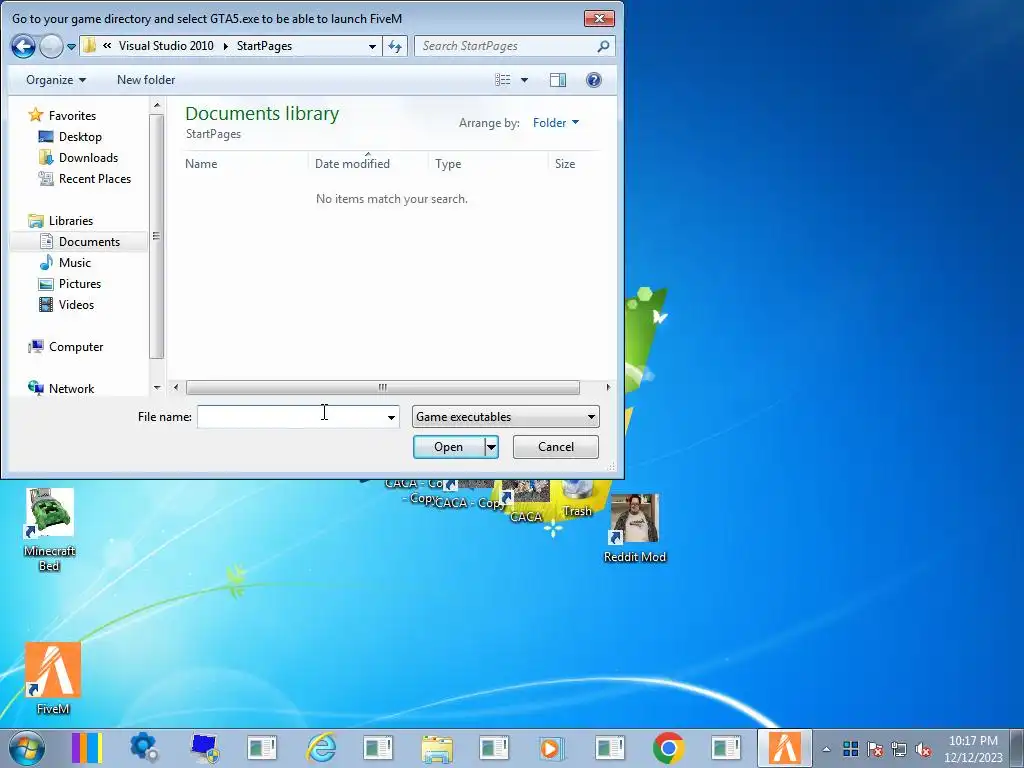The height and width of the screenshot is (768, 1024).
Task: Open Google Chrome from the taskbar
Action: point(668,748)
